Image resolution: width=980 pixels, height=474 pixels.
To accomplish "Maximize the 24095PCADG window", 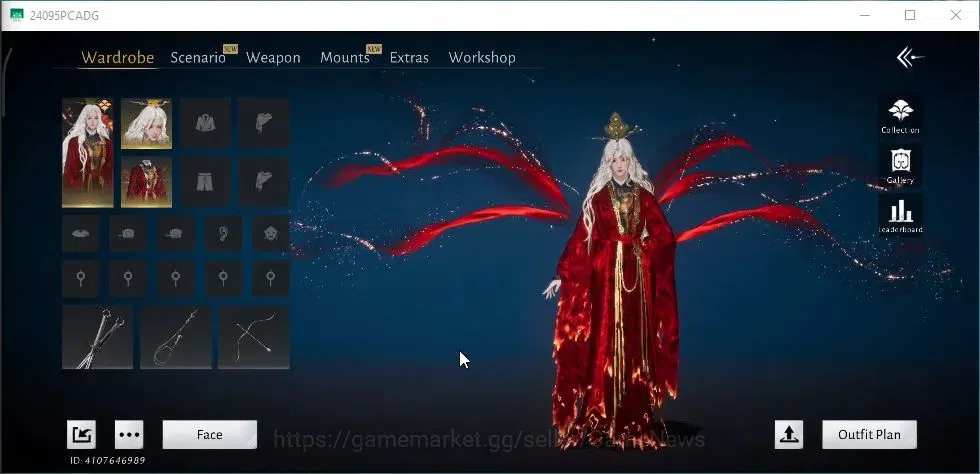I will pyautogui.click(x=910, y=15).
